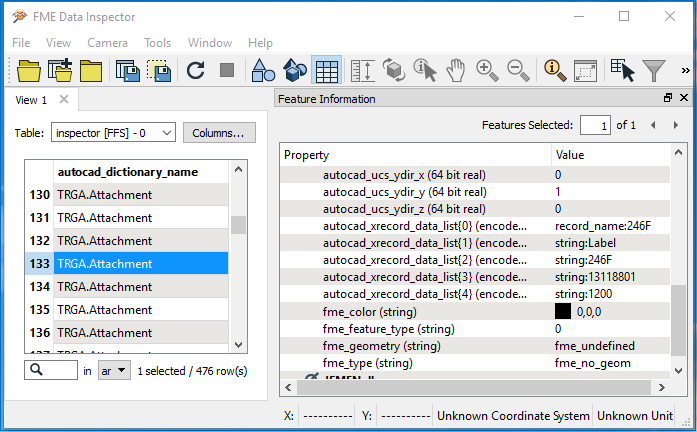Image resolution: width=697 pixels, height=432 pixels.
Task: Open the Help menu
Action: pos(260,43)
